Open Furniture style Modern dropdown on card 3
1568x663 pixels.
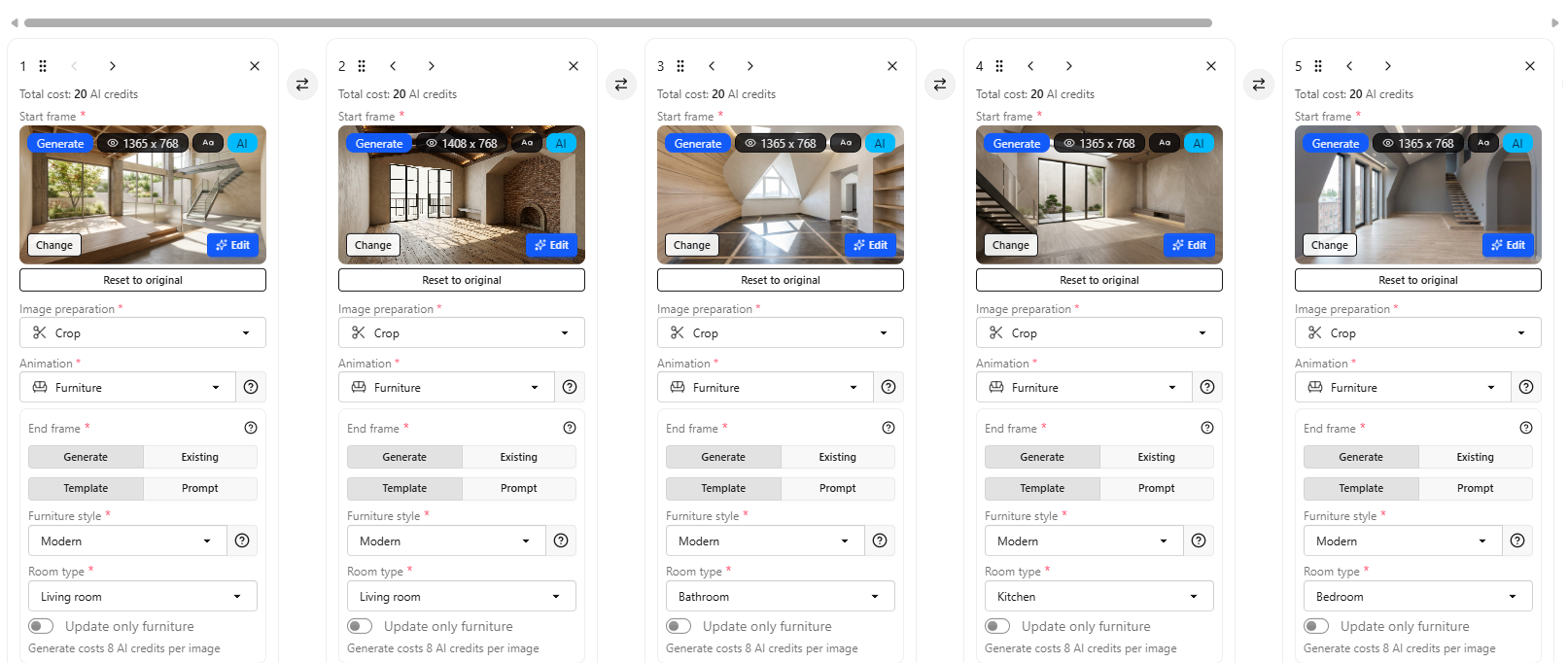765,541
